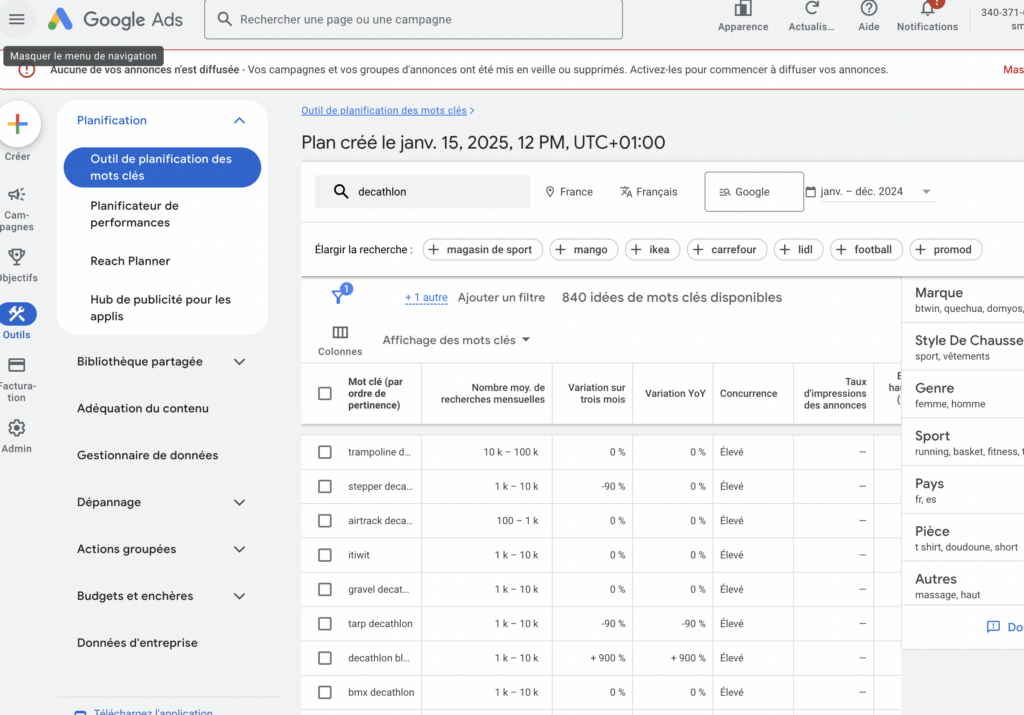Viewport: 1024px width, 715px height.
Task: Expand Budgets et enchères section
Action: (x=239, y=596)
